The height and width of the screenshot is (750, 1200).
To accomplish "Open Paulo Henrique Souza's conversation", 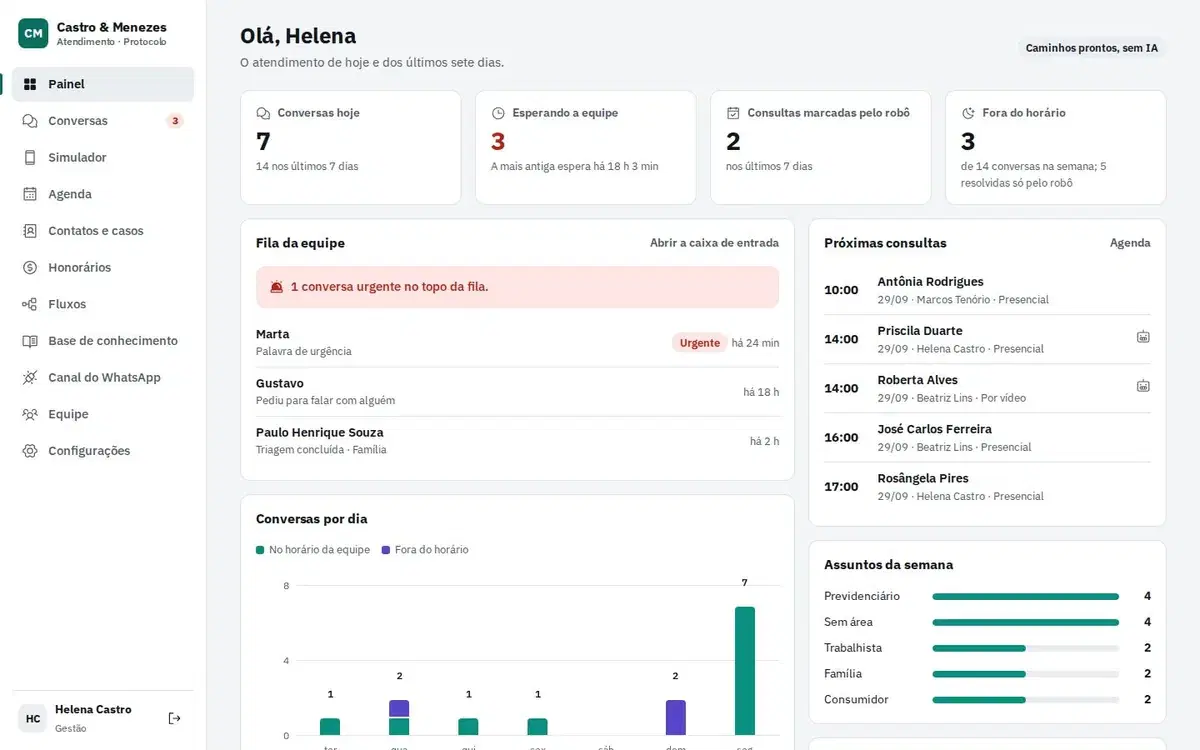I will pyautogui.click(x=517, y=441).
